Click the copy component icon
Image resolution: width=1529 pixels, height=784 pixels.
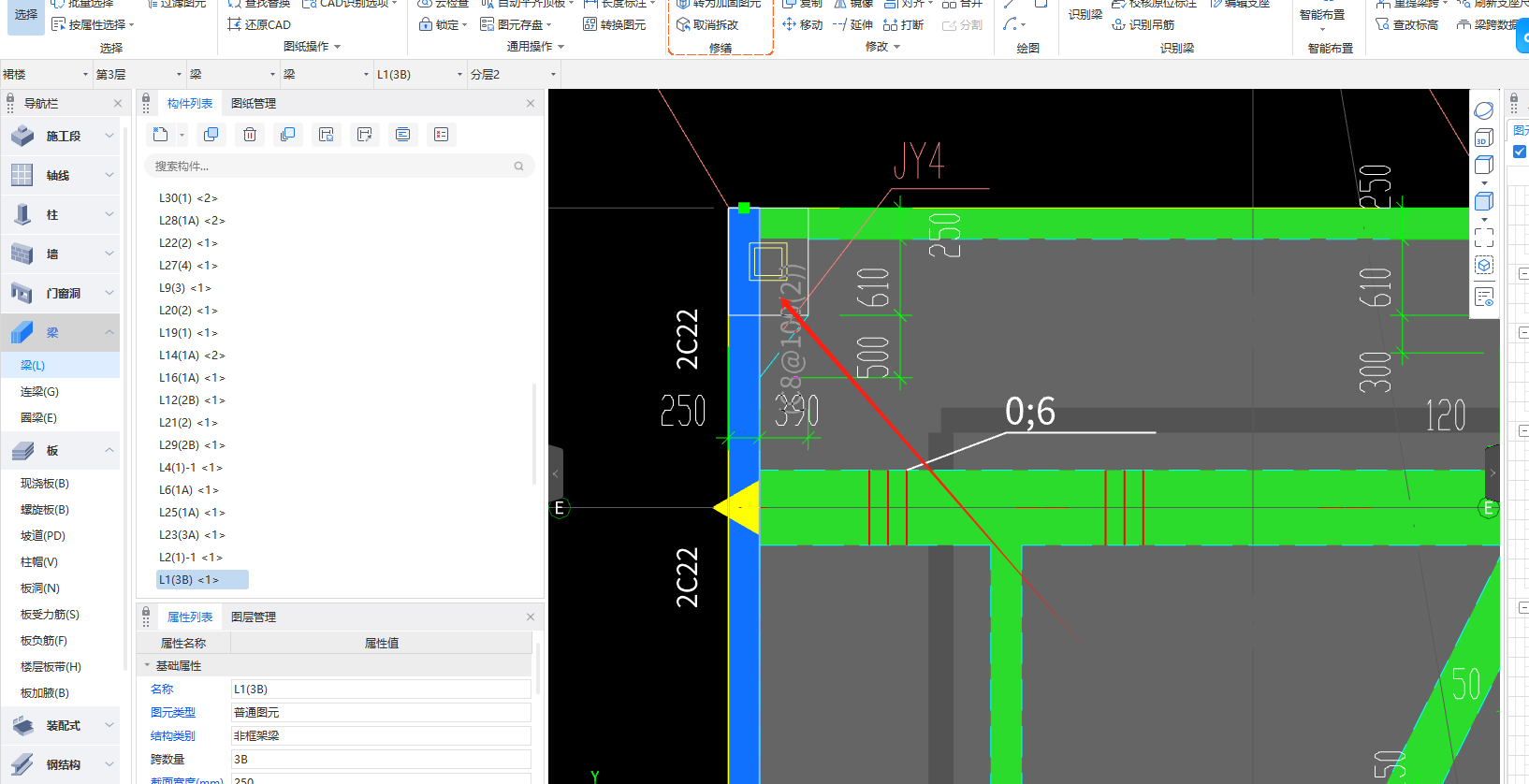pos(211,135)
